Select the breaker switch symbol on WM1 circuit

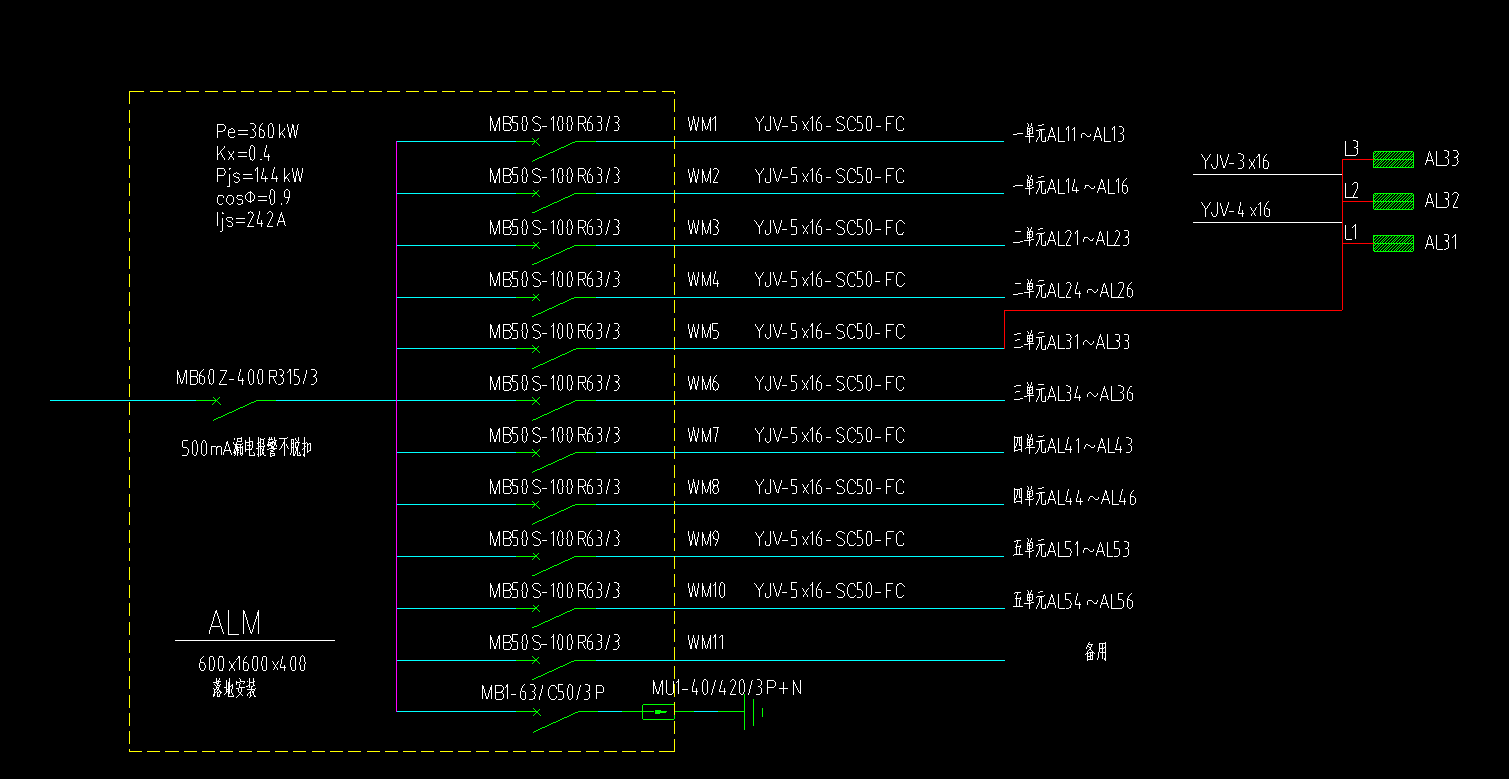[555, 149]
